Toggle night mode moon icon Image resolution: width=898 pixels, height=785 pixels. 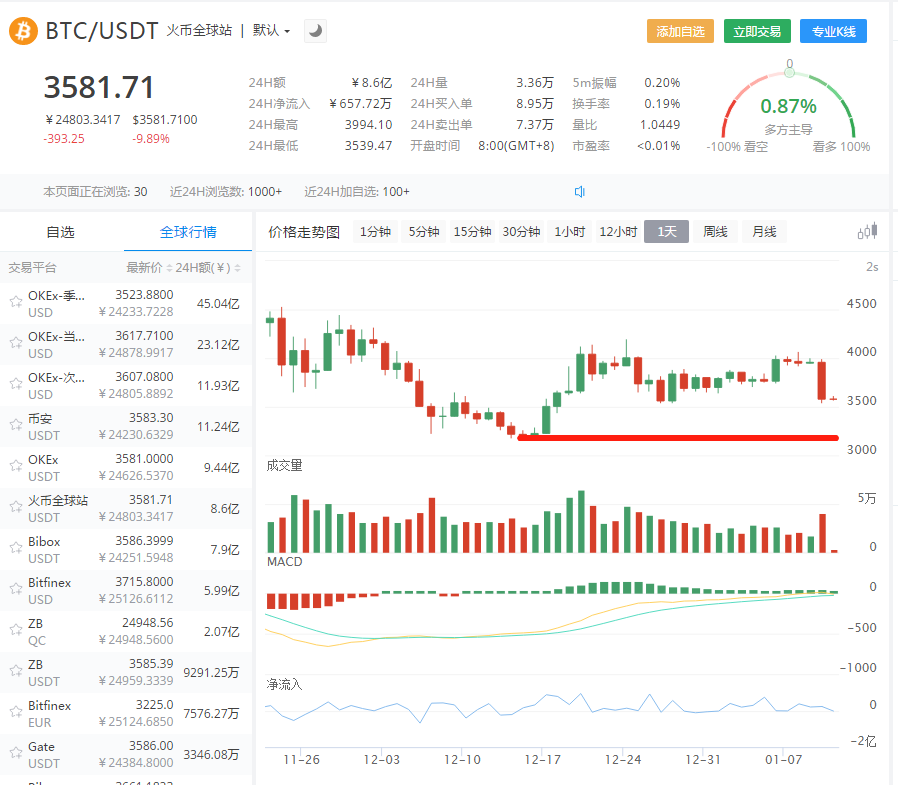click(315, 31)
